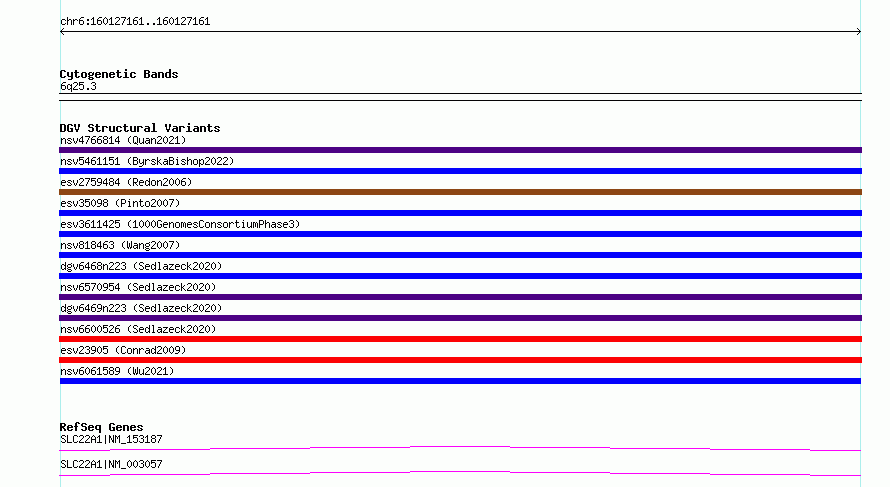Click the chr6:160127161..160127161 coordinate label

coord(135,22)
